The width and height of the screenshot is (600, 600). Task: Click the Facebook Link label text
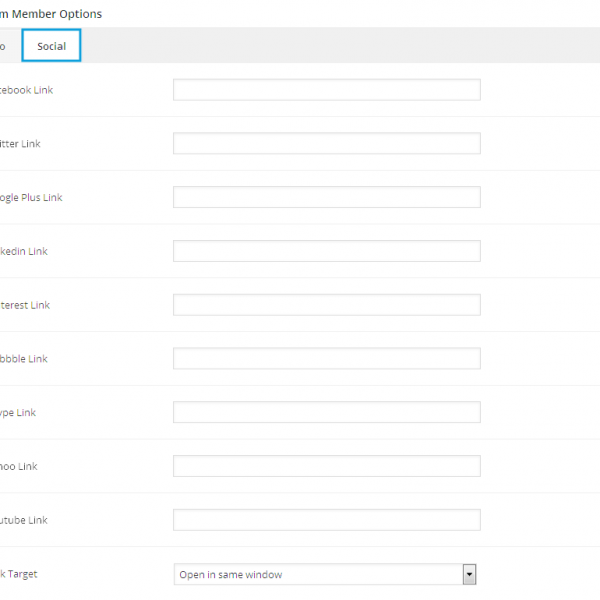(27, 90)
